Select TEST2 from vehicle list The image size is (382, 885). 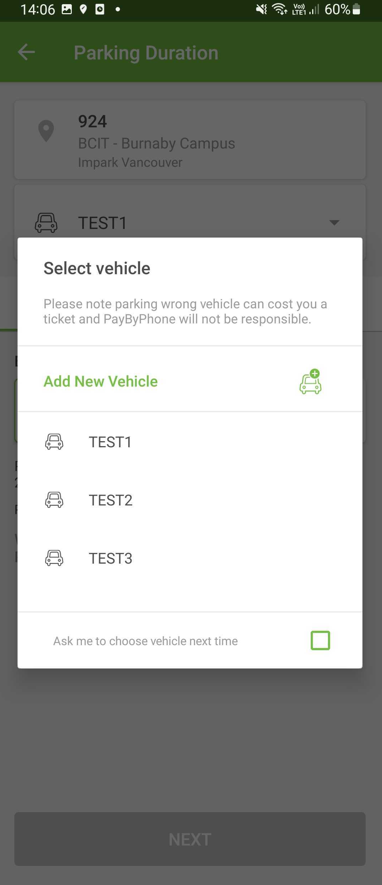tap(190, 500)
